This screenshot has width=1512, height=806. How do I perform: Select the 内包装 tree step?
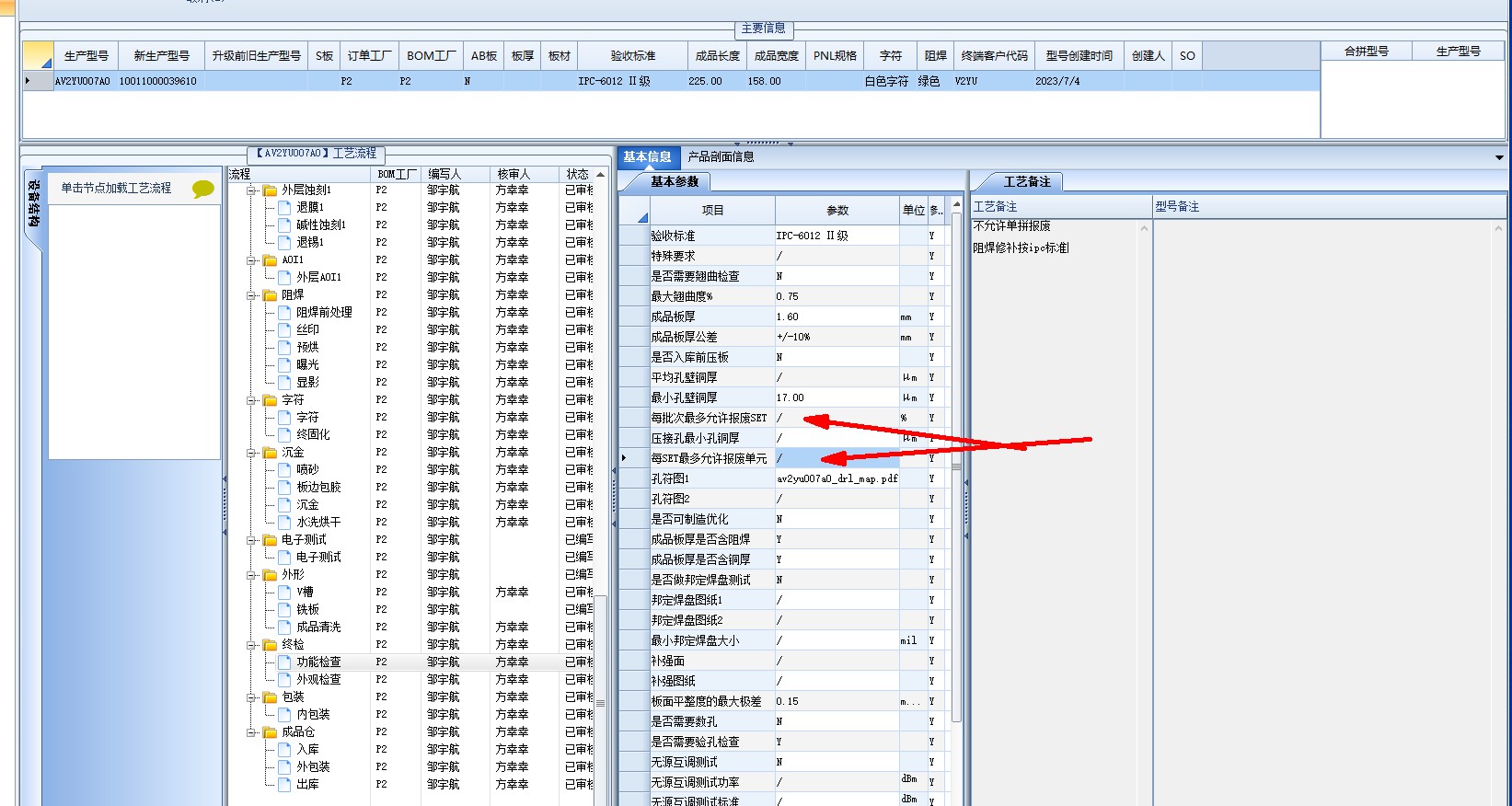coord(313,715)
